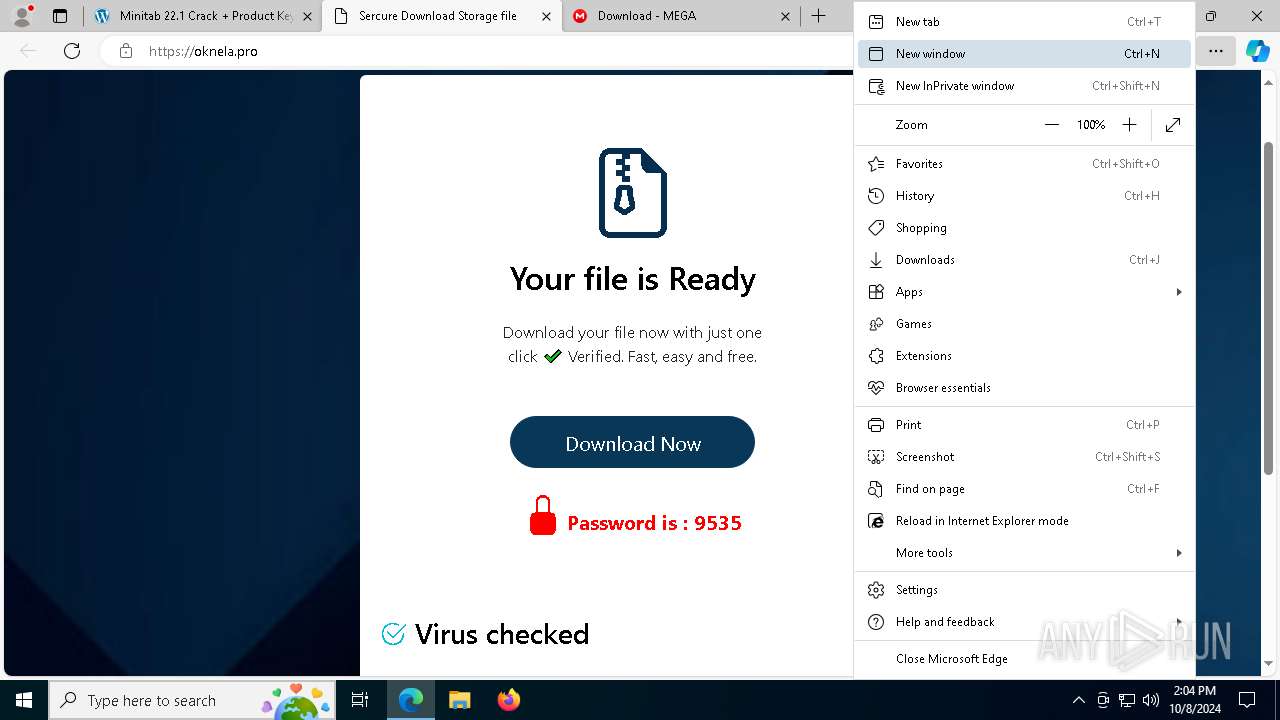Open Shopping from the menu
The width and height of the screenshot is (1280, 720).
click(x=1024, y=228)
